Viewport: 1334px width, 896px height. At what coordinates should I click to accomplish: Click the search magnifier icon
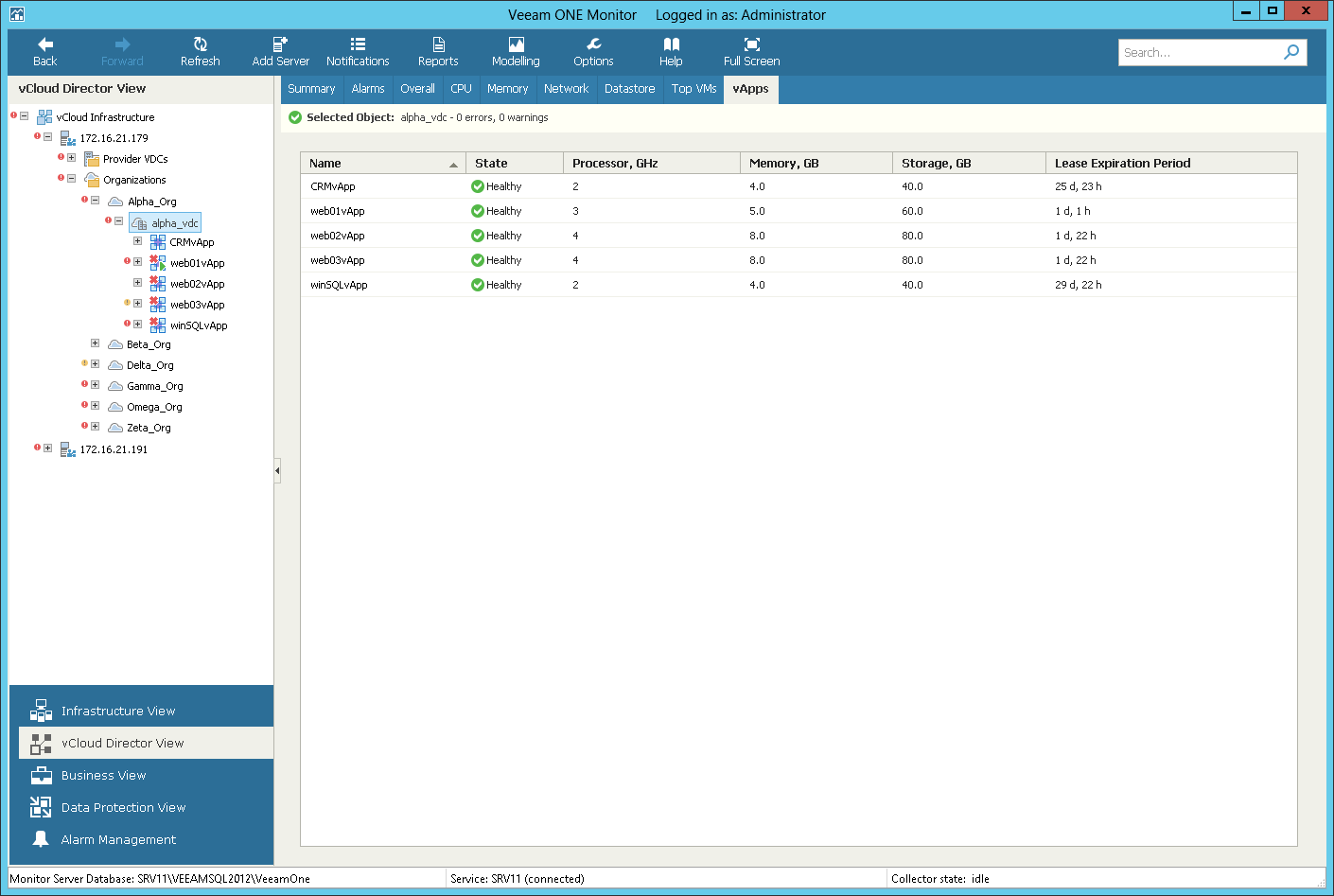[1291, 52]
